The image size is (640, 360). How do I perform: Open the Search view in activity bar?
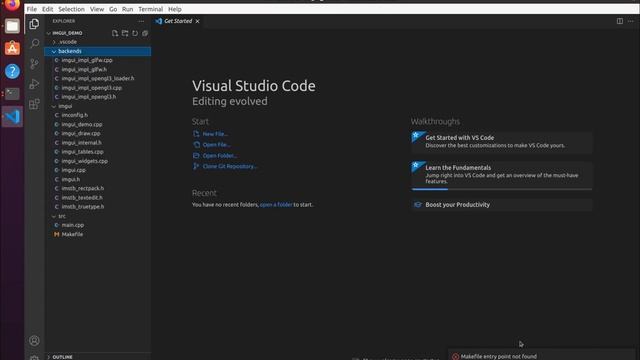click(34, 43)
